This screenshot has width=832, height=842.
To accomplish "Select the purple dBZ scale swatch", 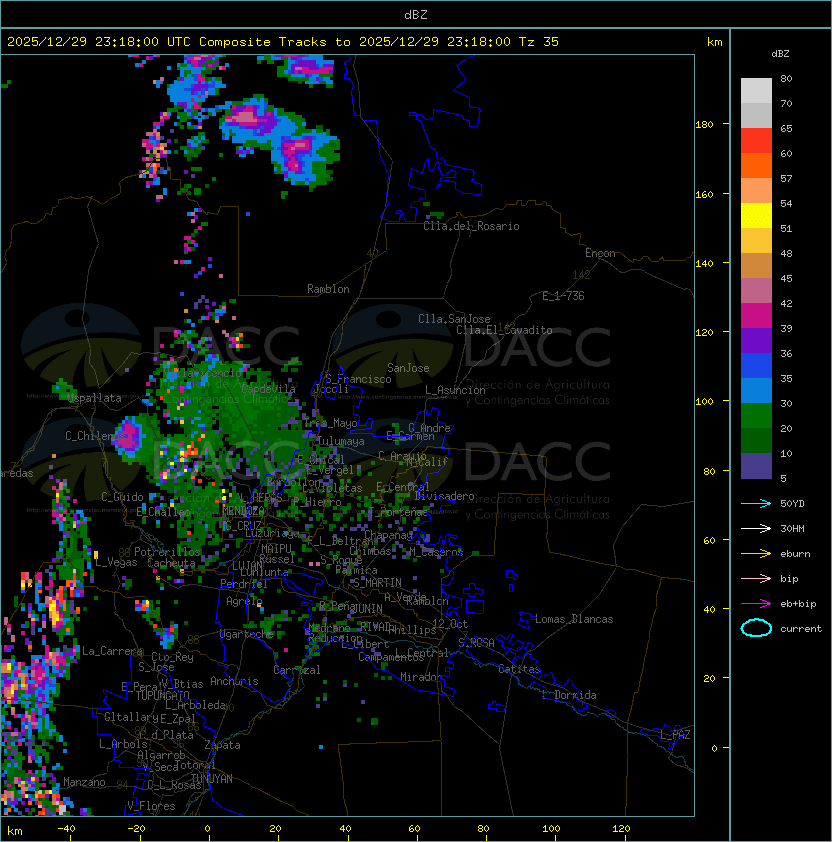I will coord(756,340).
